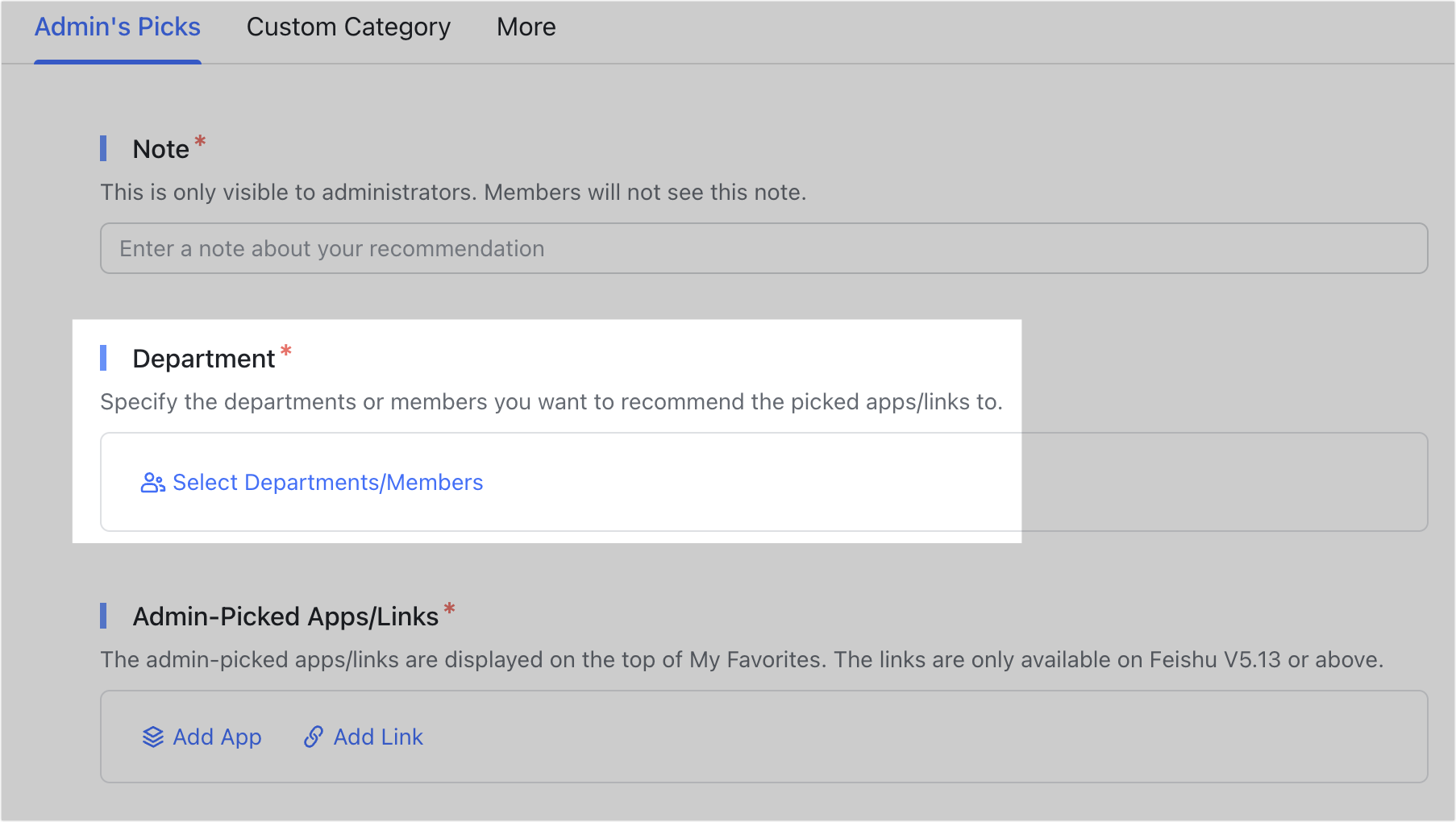Click the Note section heading

160,149
